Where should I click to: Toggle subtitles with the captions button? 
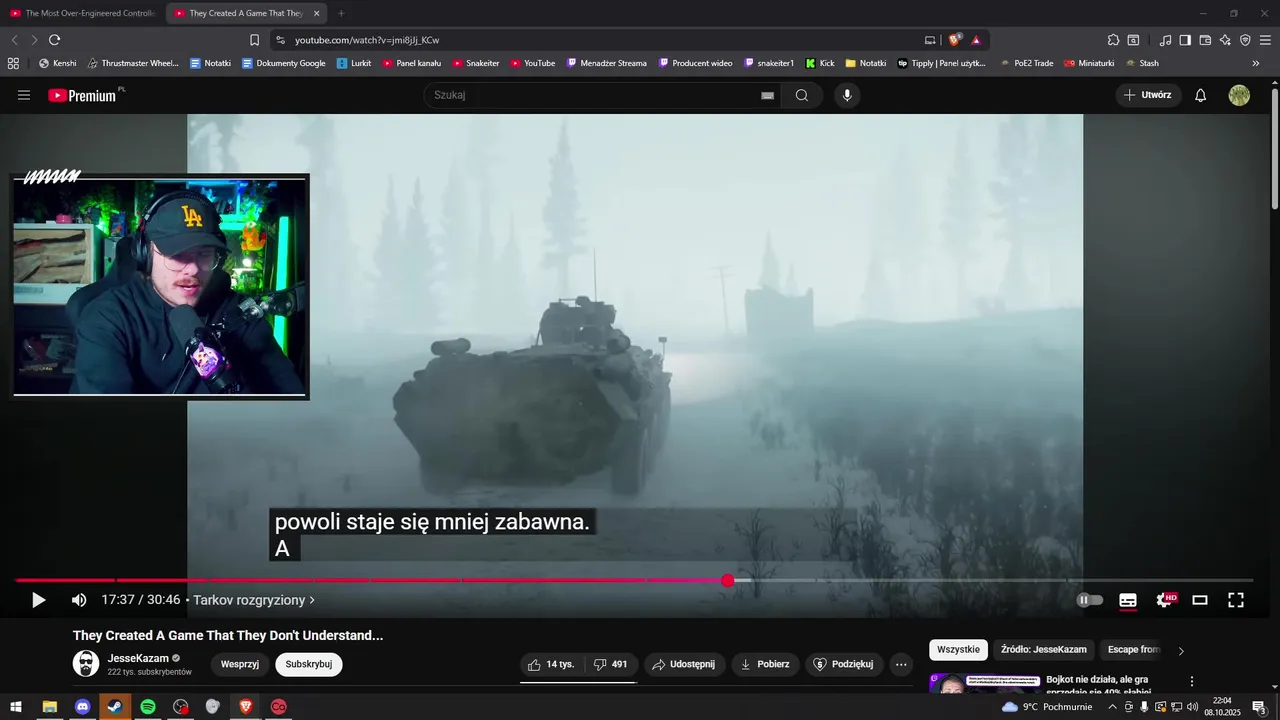(1128, 600)
